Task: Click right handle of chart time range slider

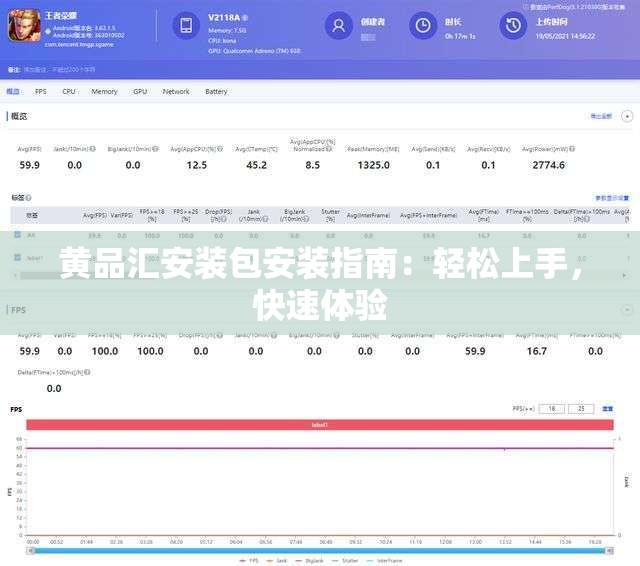Action: [609, 551]
